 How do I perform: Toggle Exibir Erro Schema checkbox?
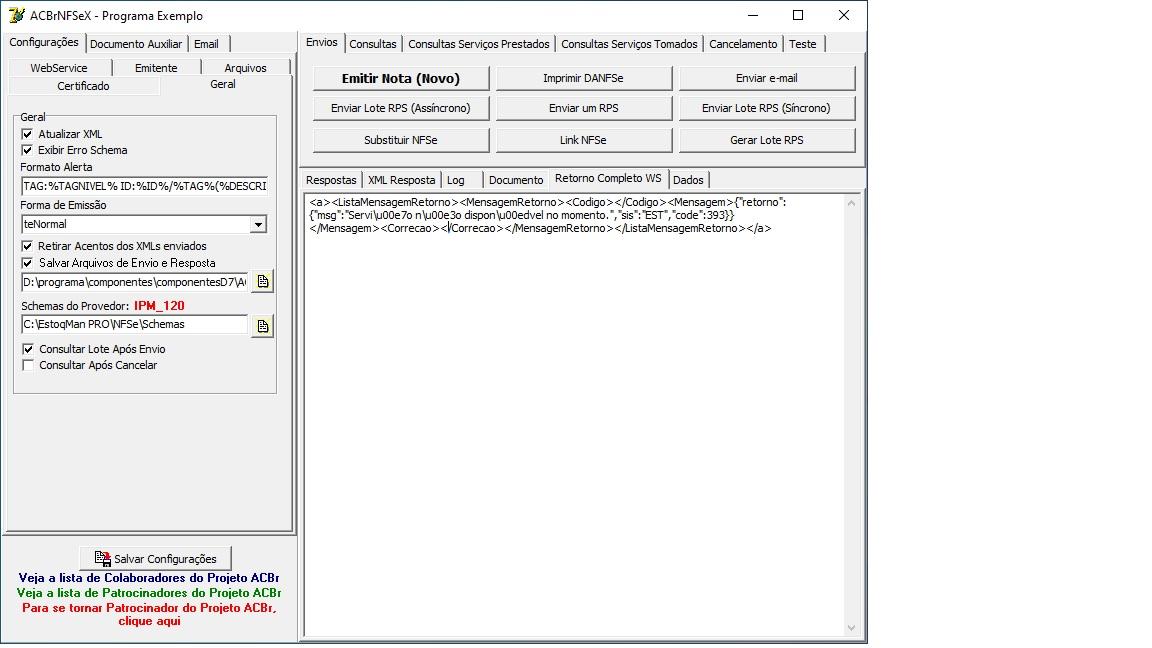point(27,150)
